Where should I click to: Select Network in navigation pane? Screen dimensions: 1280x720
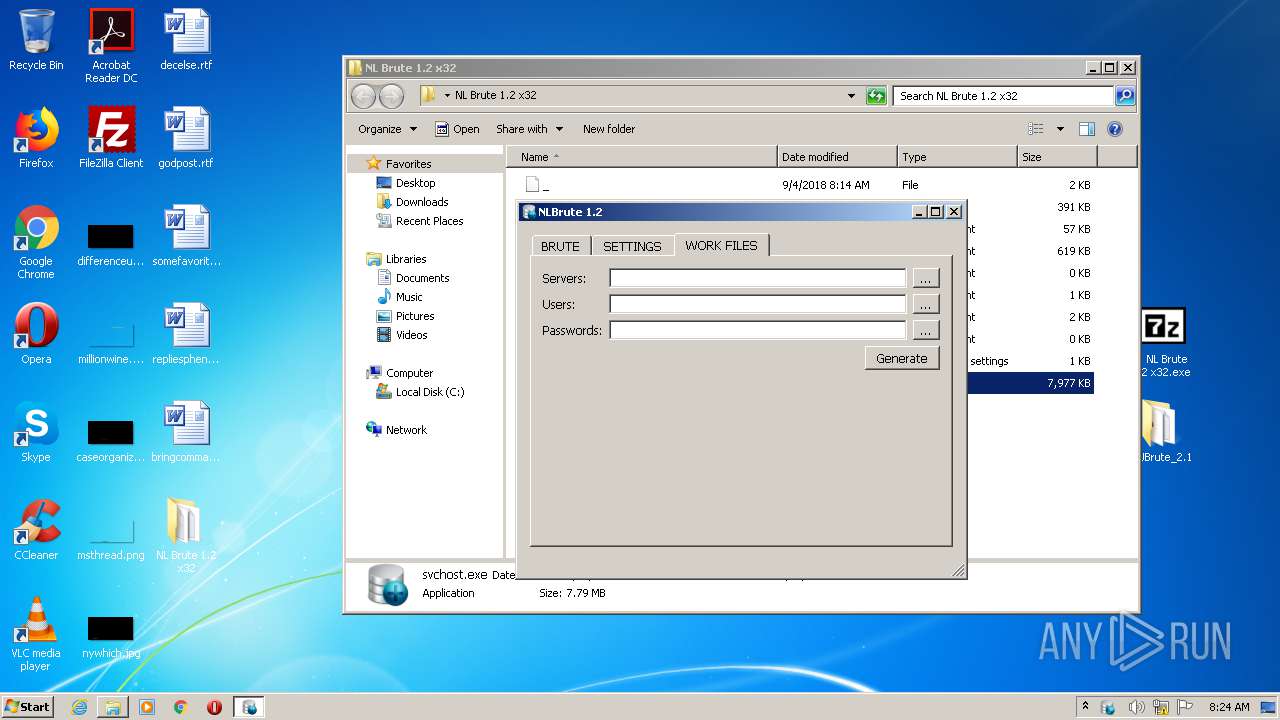(406, 430)
